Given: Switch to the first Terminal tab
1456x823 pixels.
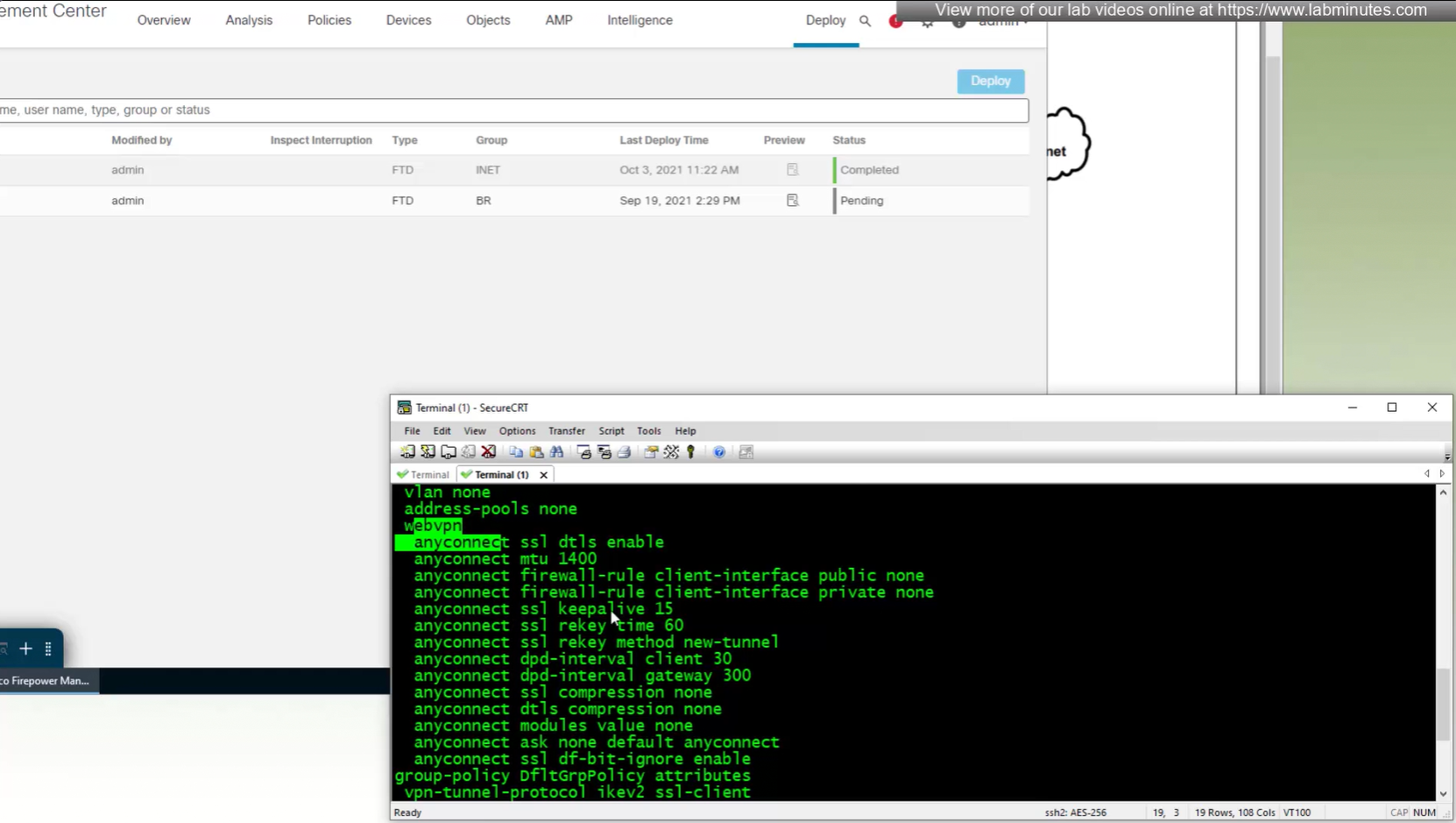Looking at the screenshot, I should point(424,475).
